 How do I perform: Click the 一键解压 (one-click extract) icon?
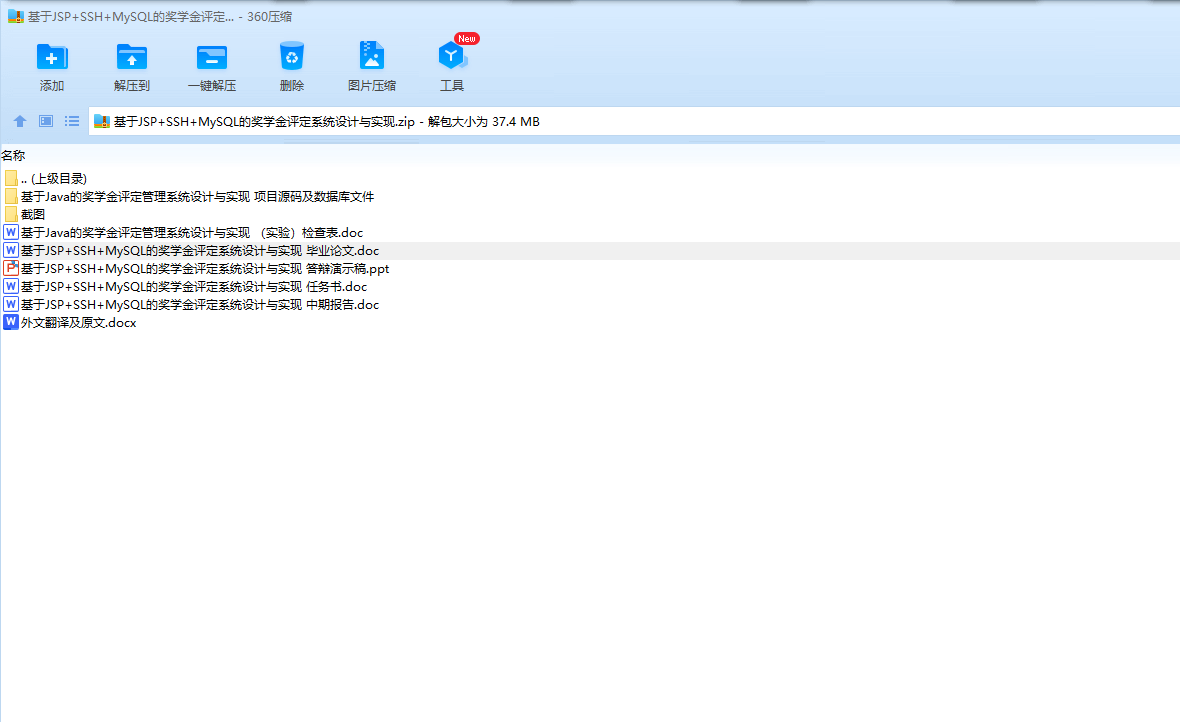click(x=211, y=57)
